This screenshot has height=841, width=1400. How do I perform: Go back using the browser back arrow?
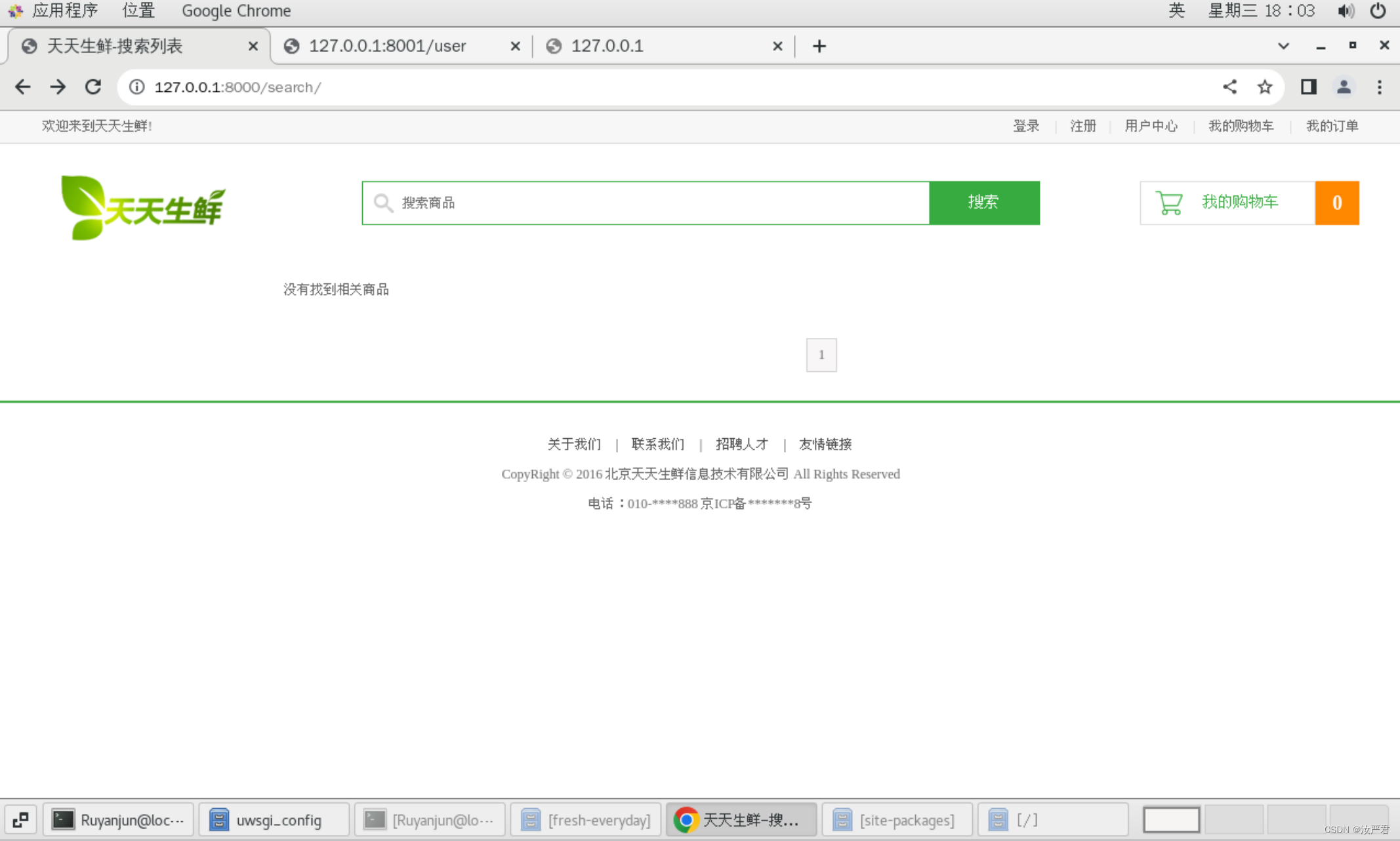(x=22, y=87)
